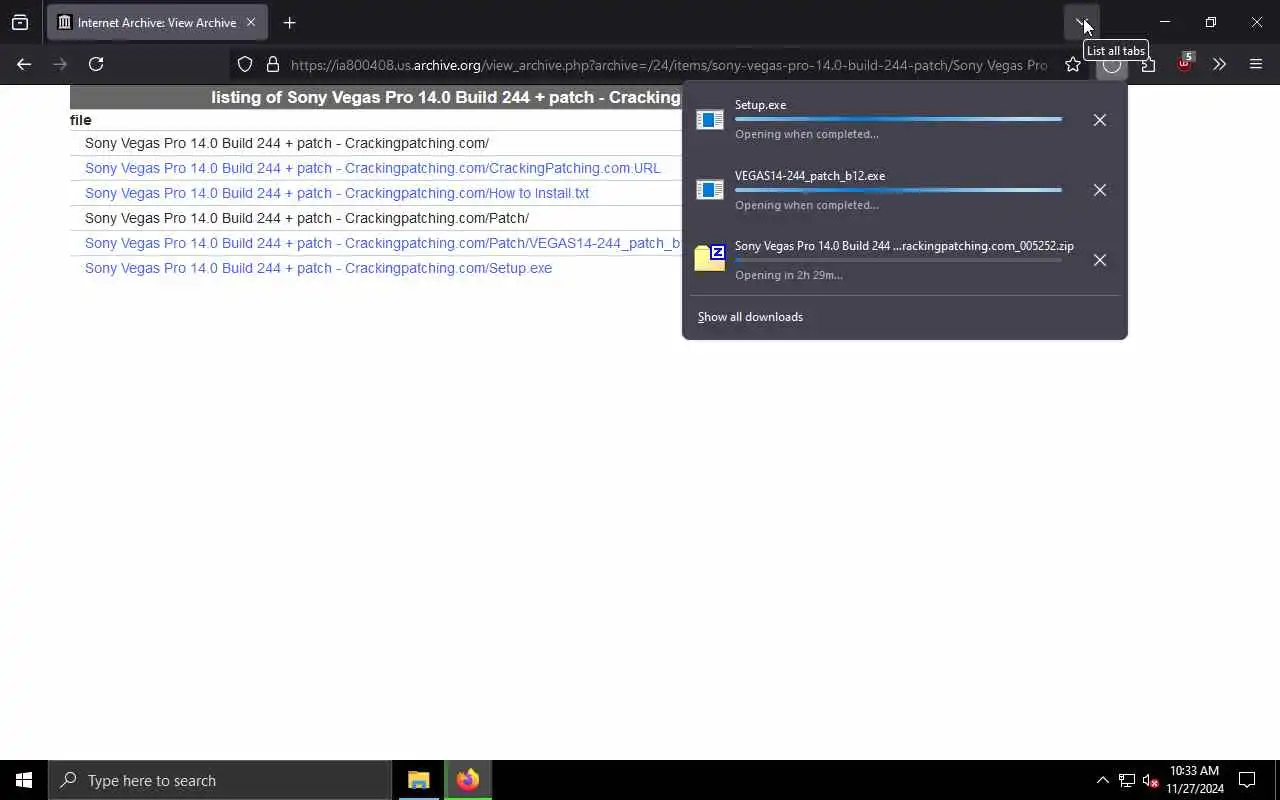This screenshot has height=800, width=1280.
Task: Cancel the Setup.exe download
Action: [1099, 120]
